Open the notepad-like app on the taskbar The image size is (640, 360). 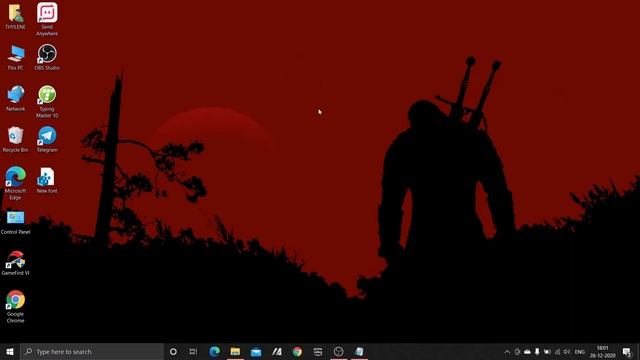pos(359,351)
